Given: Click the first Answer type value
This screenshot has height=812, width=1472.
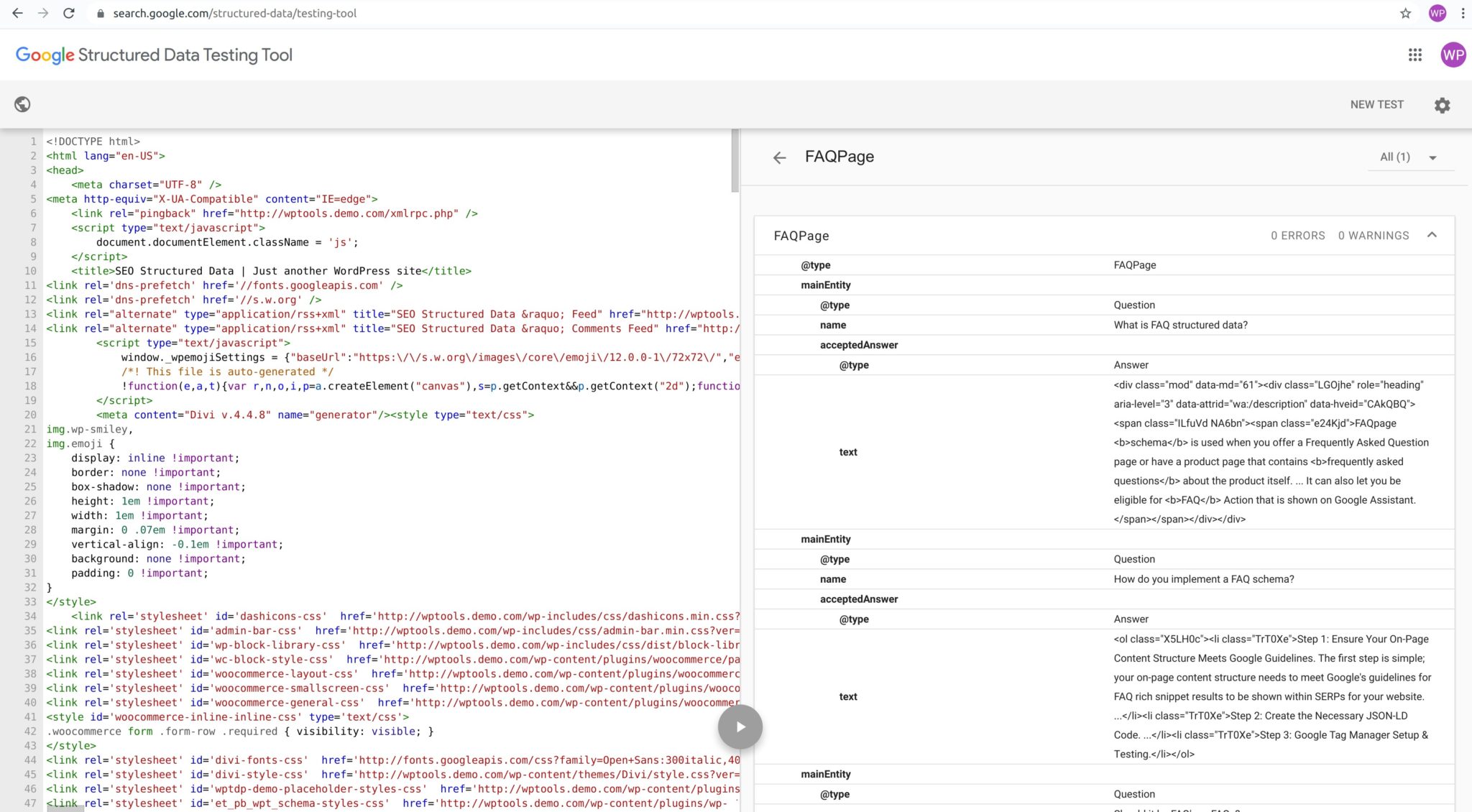Looking at the screenshot, I should [1131, 365].
